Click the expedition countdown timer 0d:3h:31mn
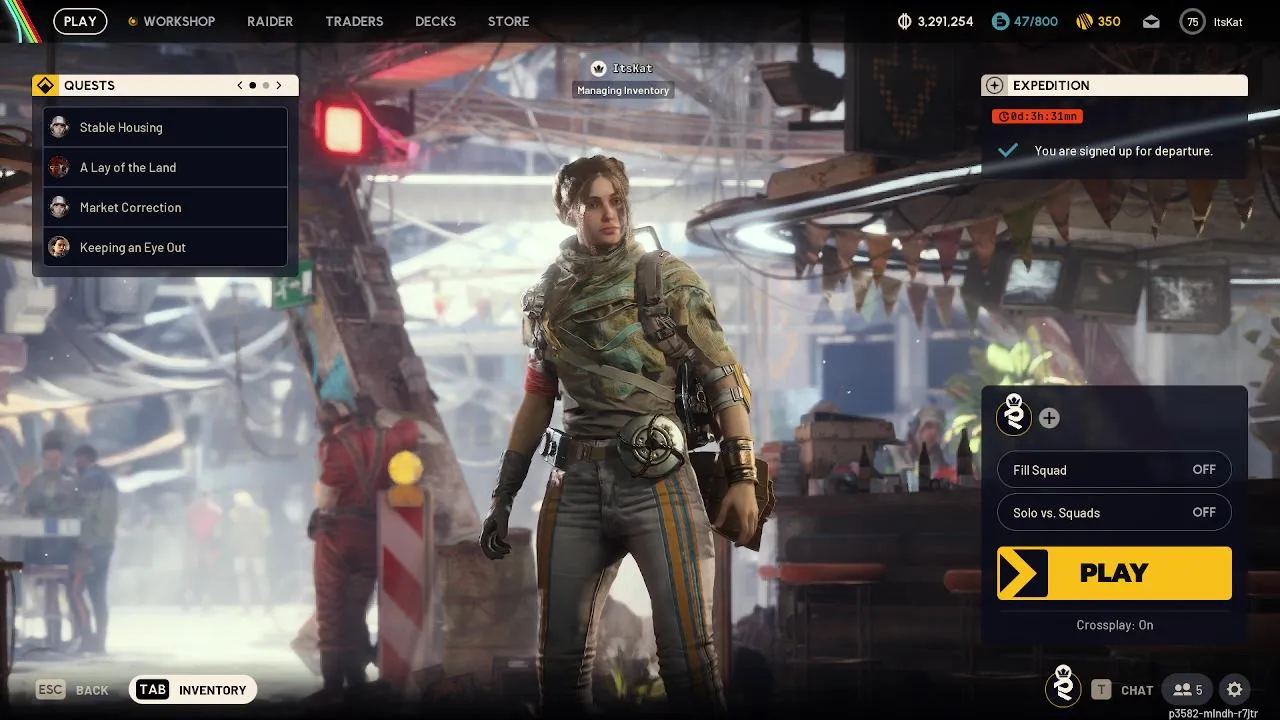 1037,116
